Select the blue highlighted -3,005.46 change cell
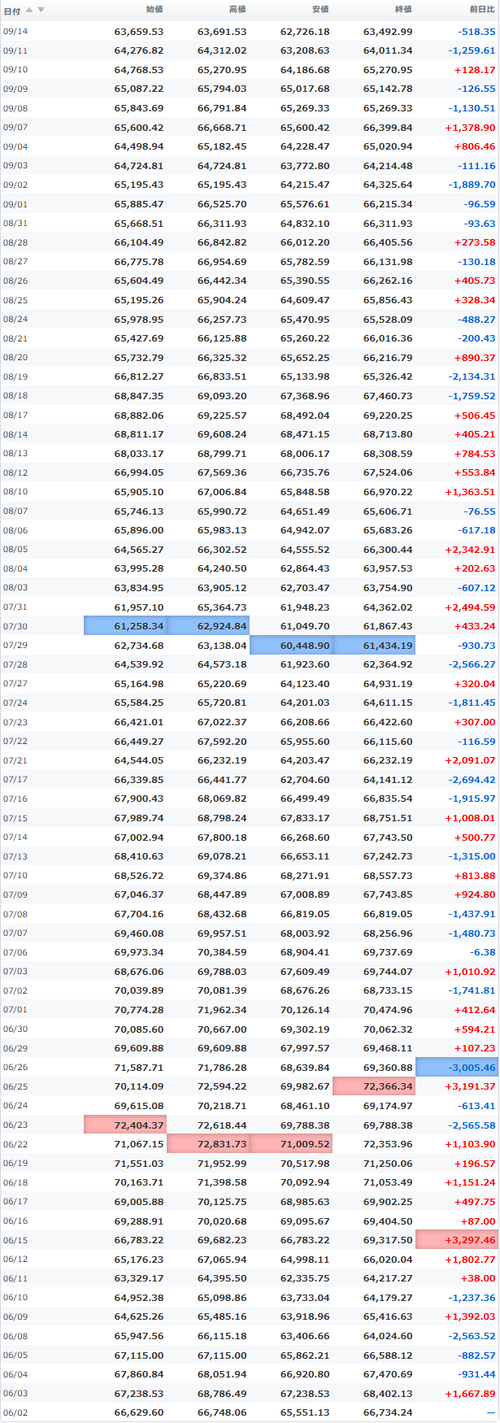 tap(457, 1067)
